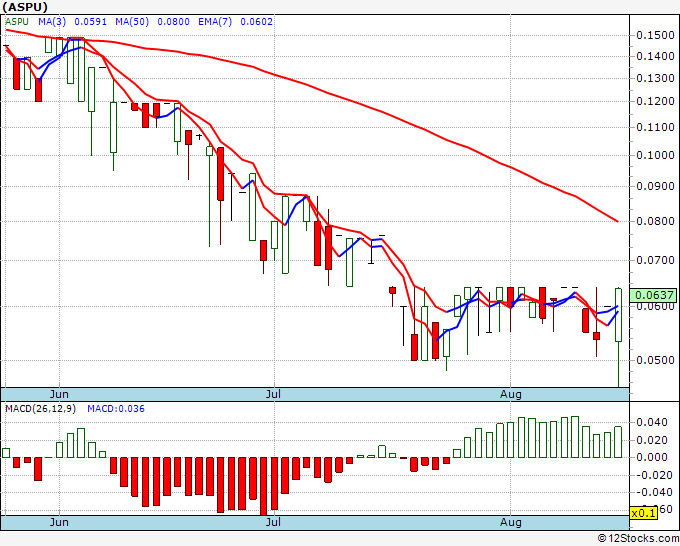The height and width of the screenshot is (546, 680).
Task: Click the Jun label on price chart axis
Action: [59, 394]
